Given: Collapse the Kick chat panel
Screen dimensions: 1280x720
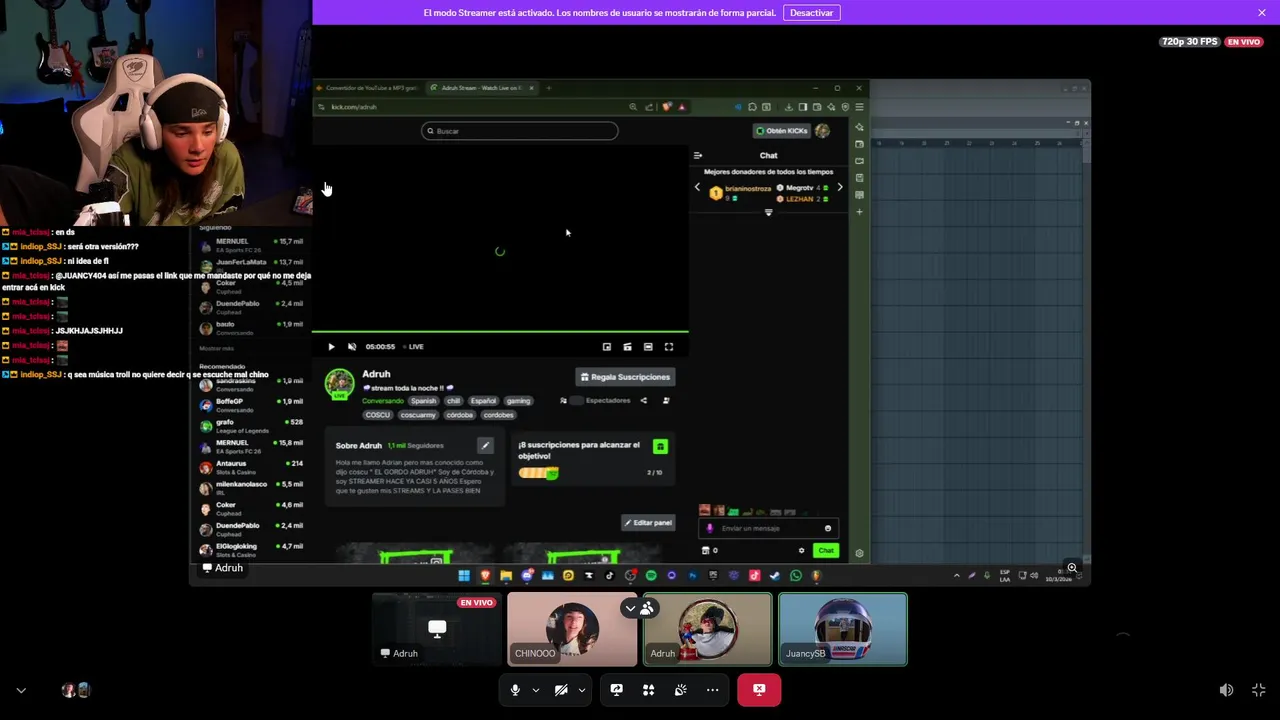Looking at the screenshot, I should pos(697,155).
